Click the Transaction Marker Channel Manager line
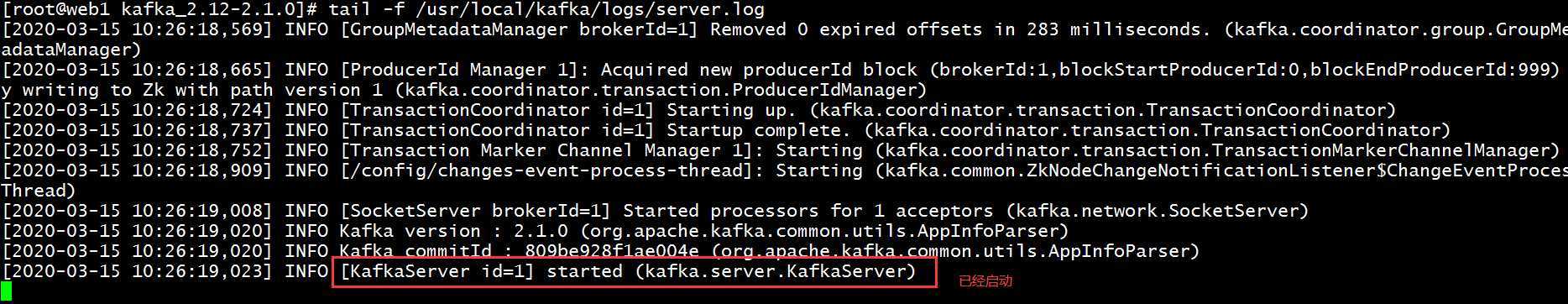Viewport: 1568px width, 304px height. 781,150
